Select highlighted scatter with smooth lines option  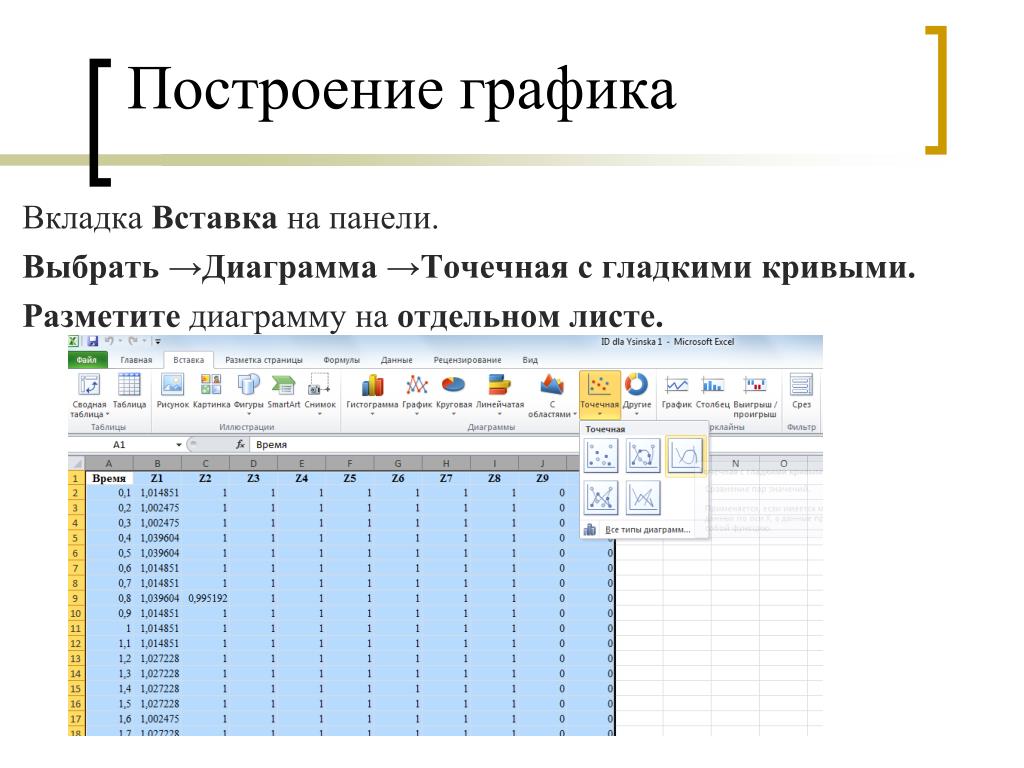685,455
